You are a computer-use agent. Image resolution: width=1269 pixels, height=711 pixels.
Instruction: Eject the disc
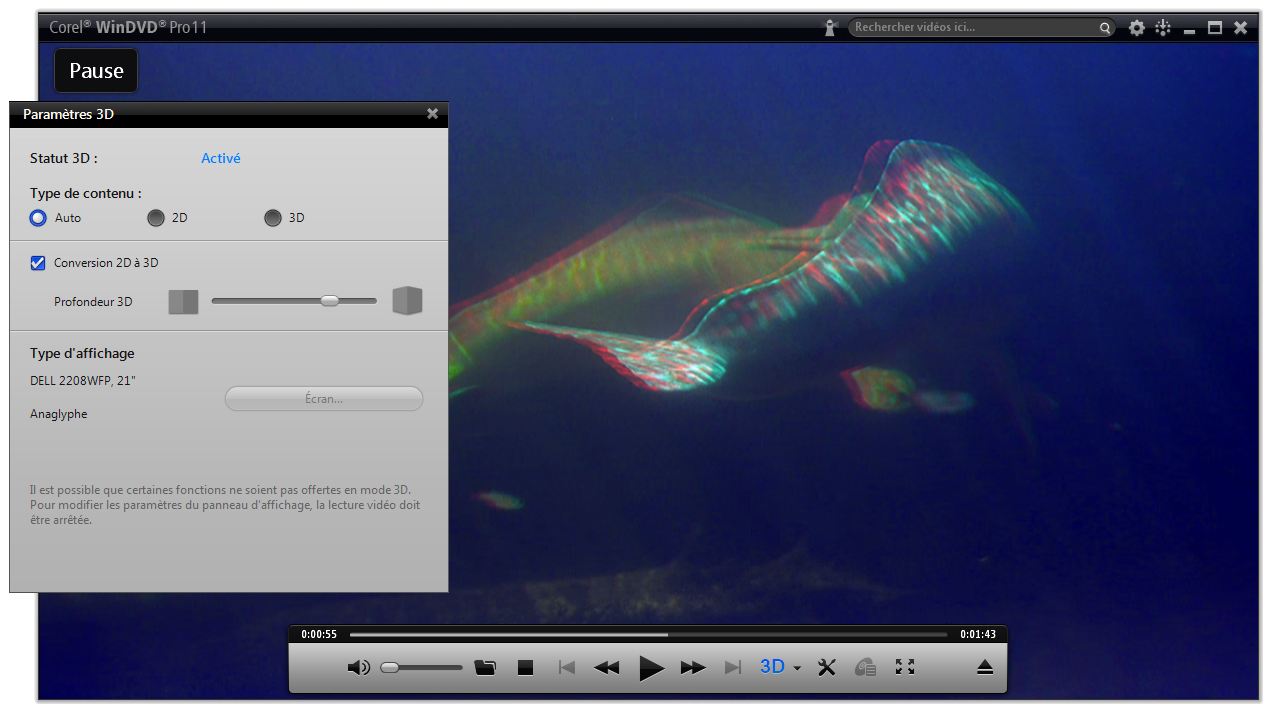pos(984,666)
